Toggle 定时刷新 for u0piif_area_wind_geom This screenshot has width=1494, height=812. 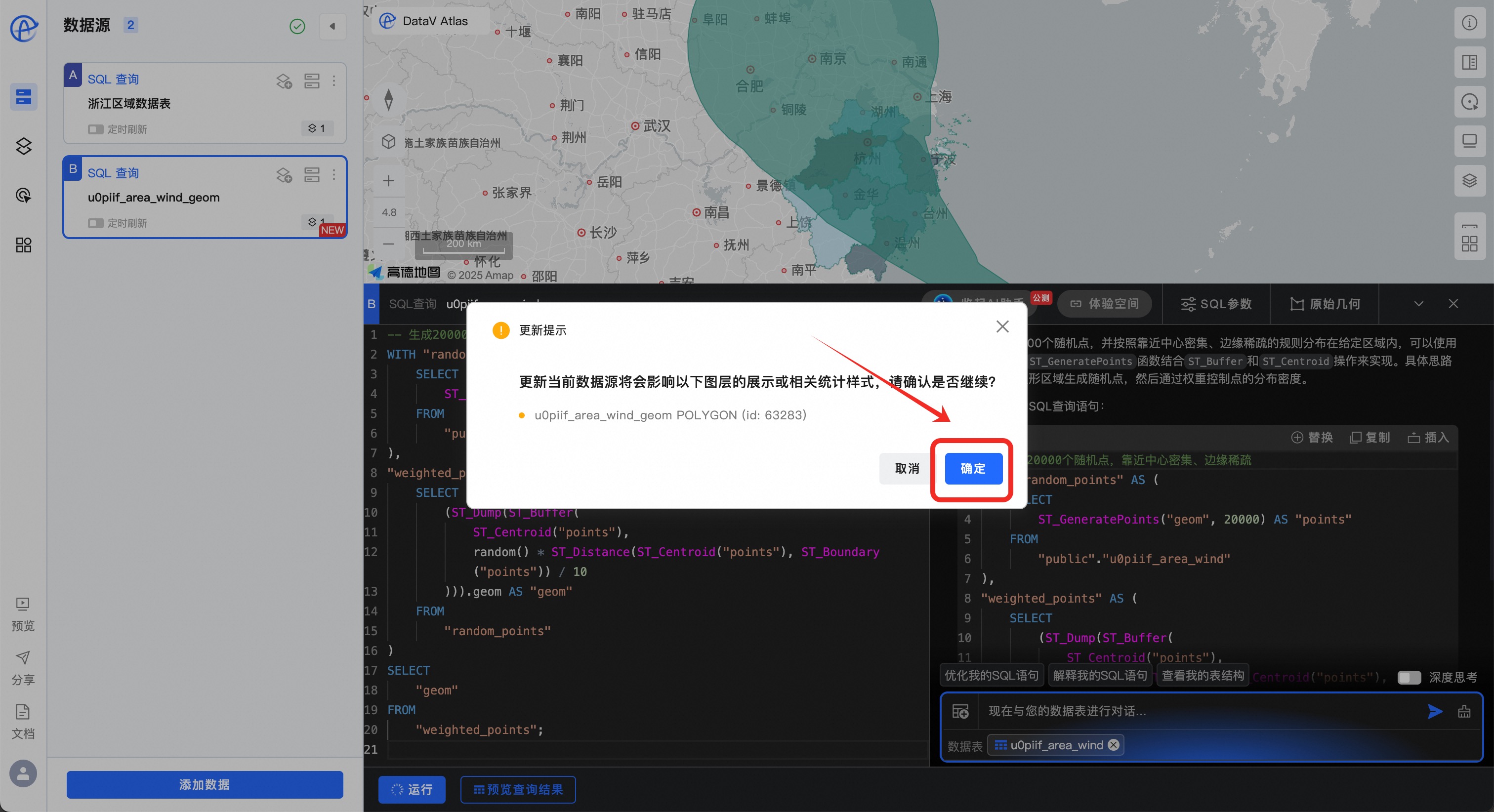[95, 223]
